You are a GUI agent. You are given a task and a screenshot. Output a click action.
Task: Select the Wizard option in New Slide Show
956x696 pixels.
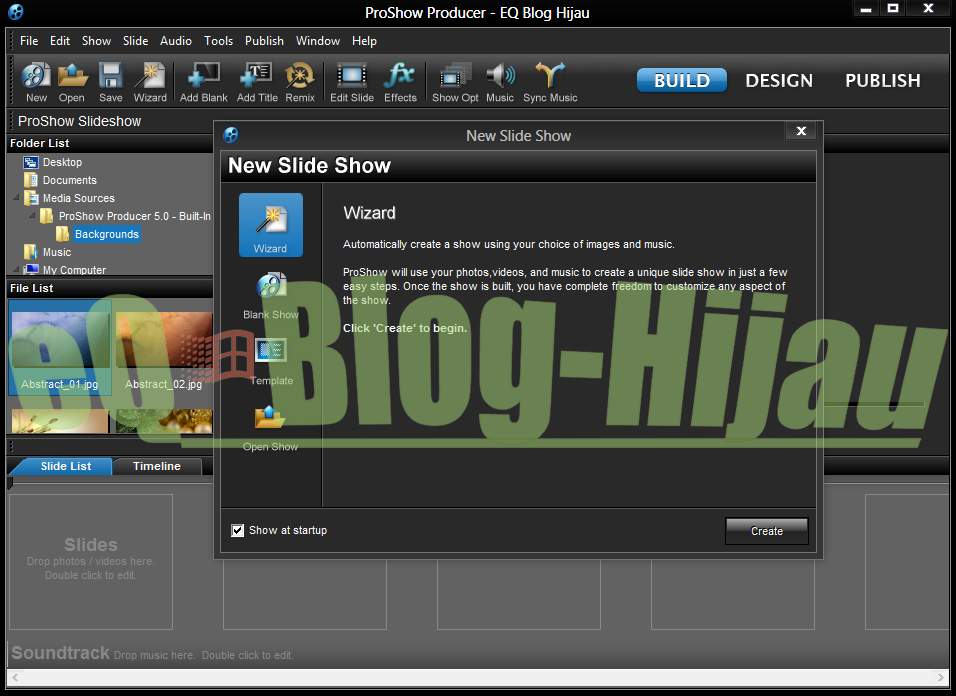click(270, 224)
